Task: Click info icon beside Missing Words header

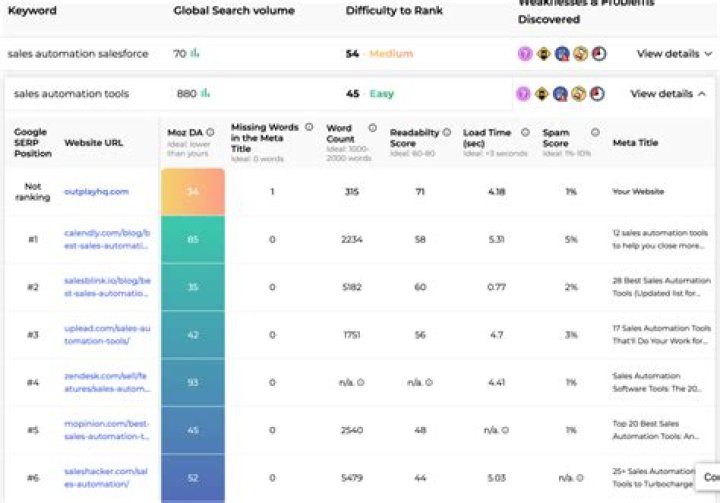Action: pos(309,127)
